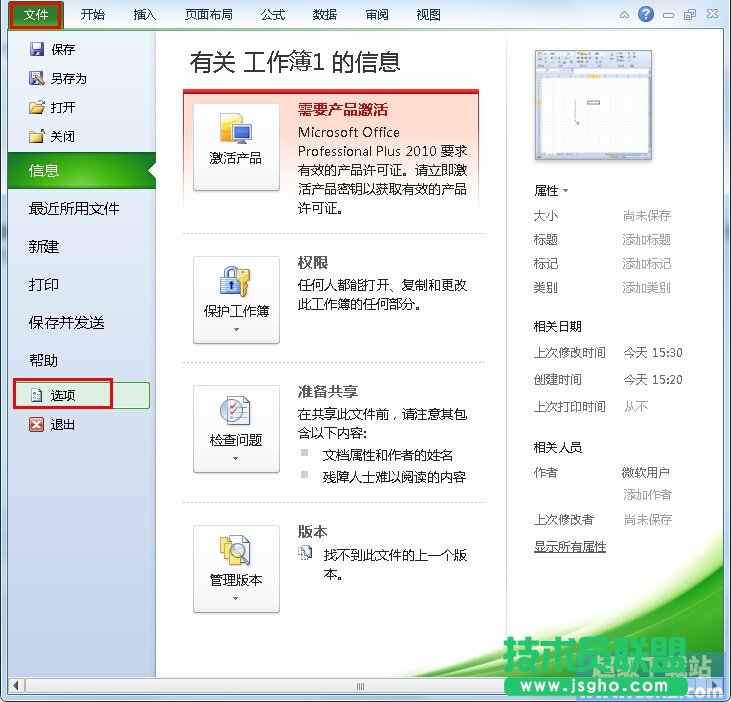The height and width of the screenshot is (702, 731).
Task: Click the 相关人员 heading
Action: coord(558,447)
